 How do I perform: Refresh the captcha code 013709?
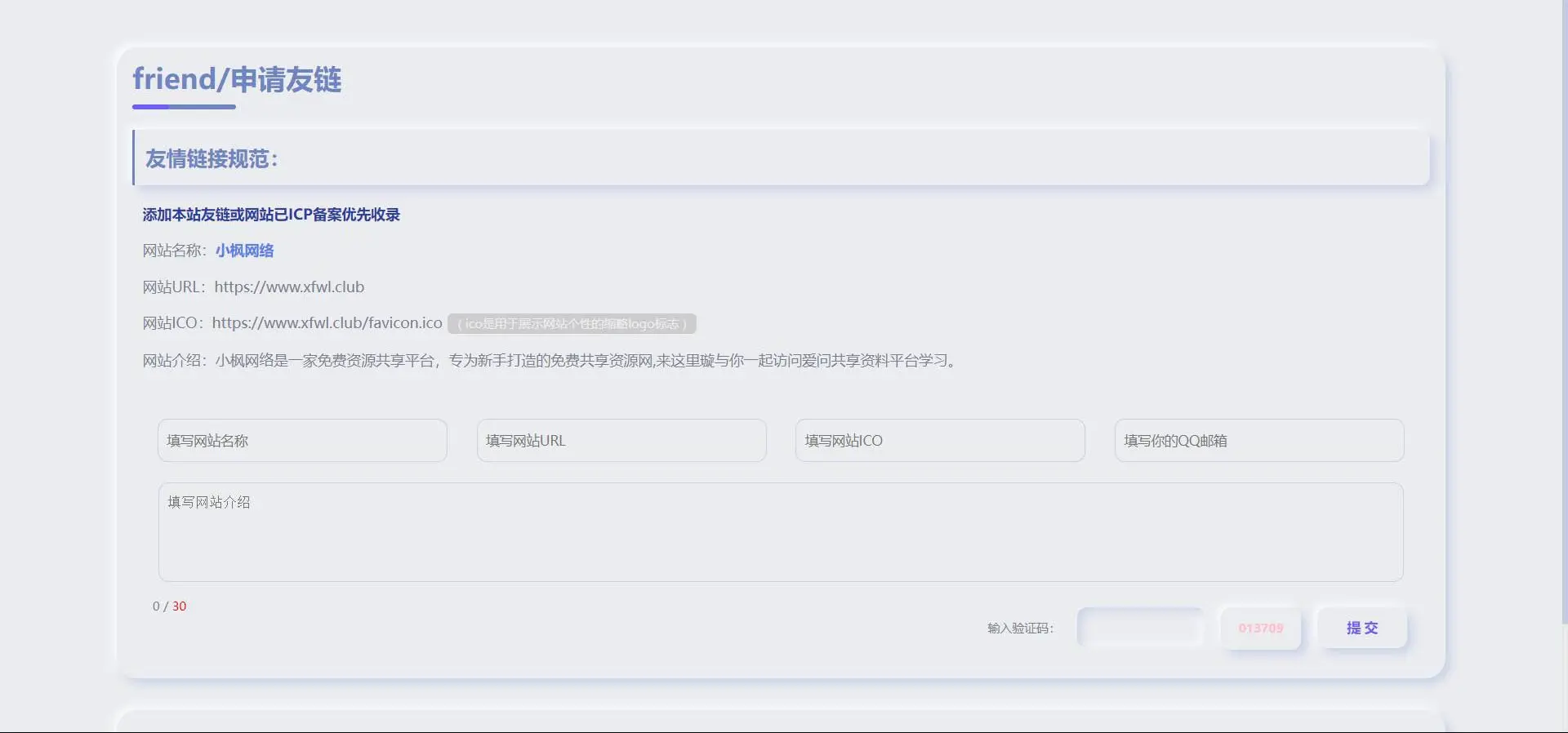point(1261,629)
